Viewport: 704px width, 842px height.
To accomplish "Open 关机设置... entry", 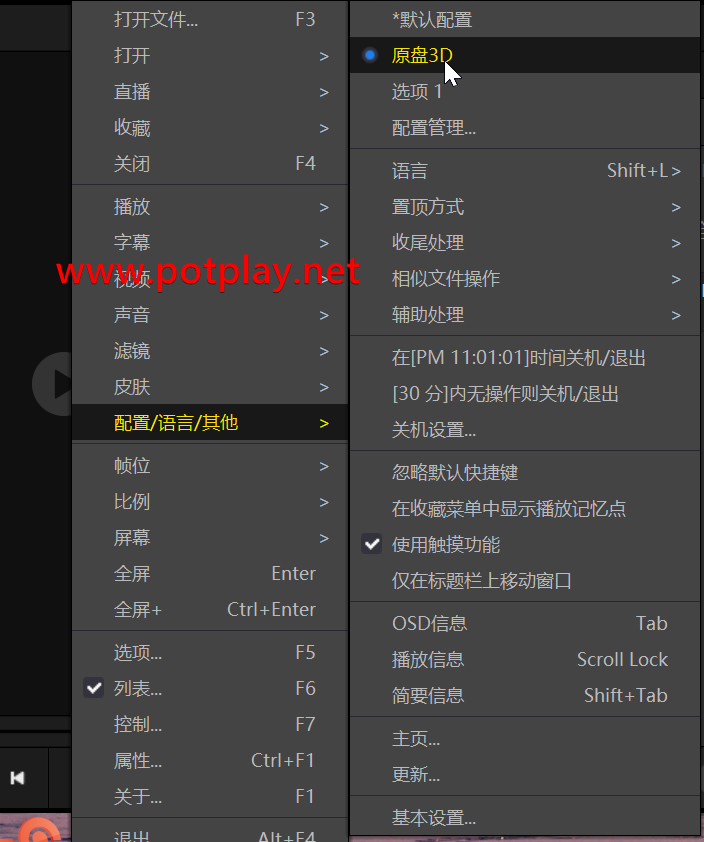I will pos(525,430).
